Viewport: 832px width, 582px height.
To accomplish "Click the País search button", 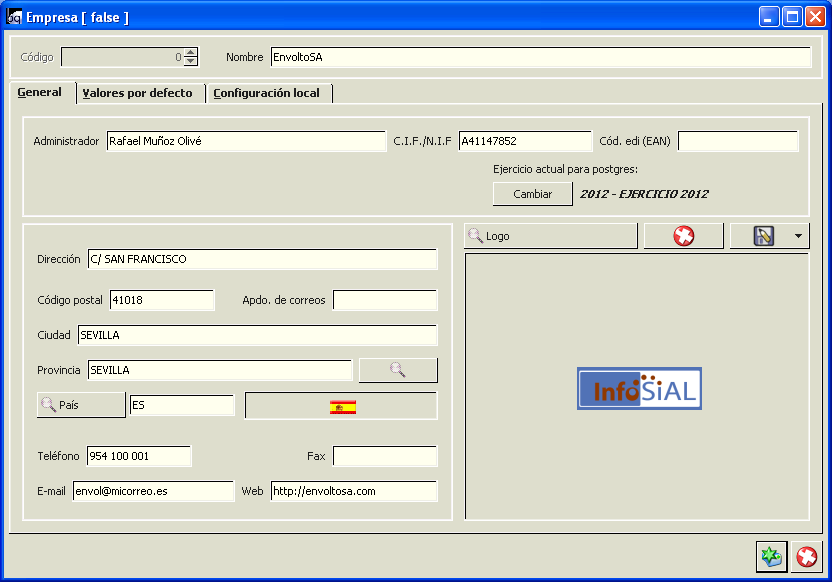I will [81, 405].
